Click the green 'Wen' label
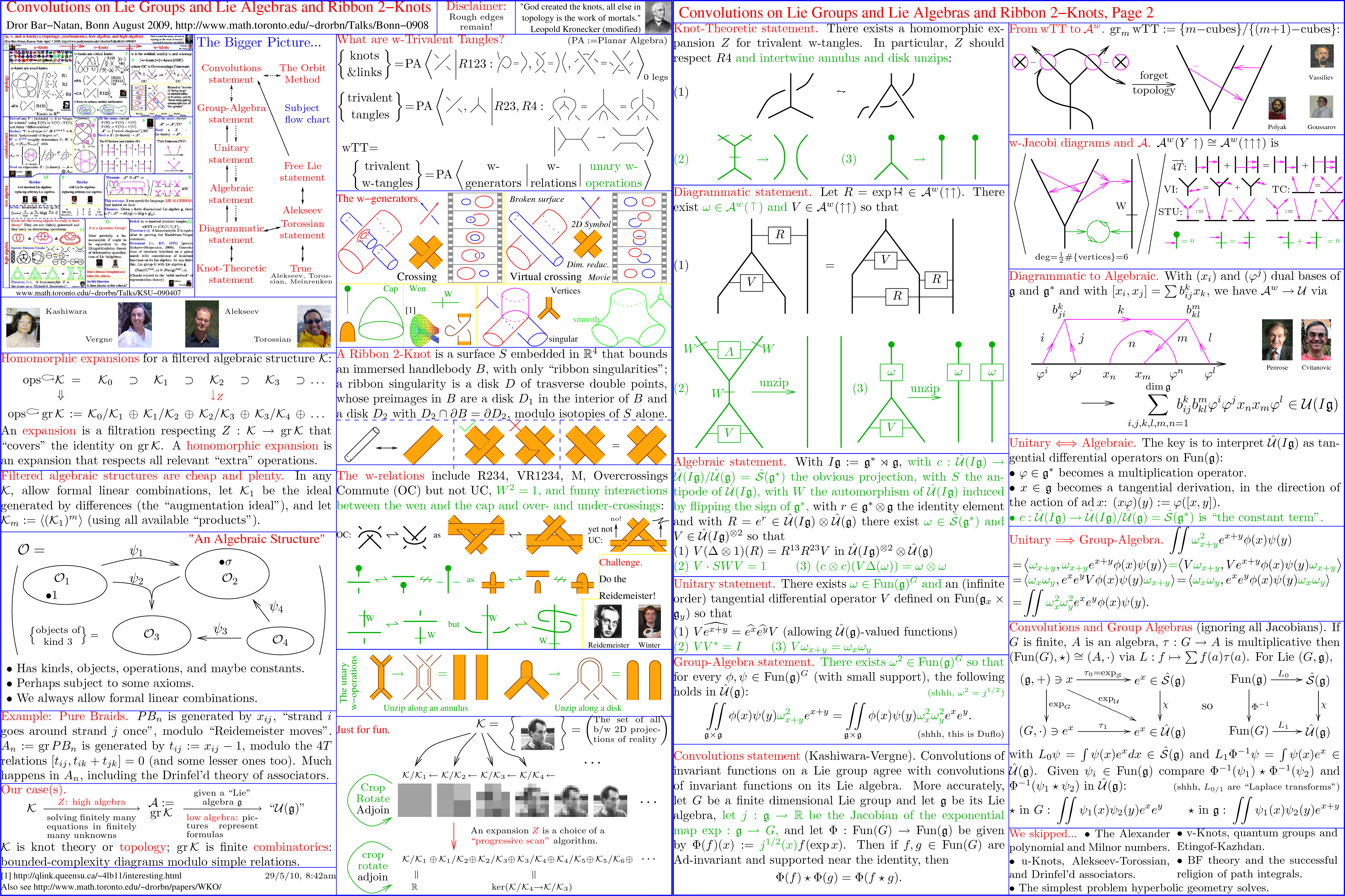Viewport: 1345px width, 896px height. click(417, 289)
